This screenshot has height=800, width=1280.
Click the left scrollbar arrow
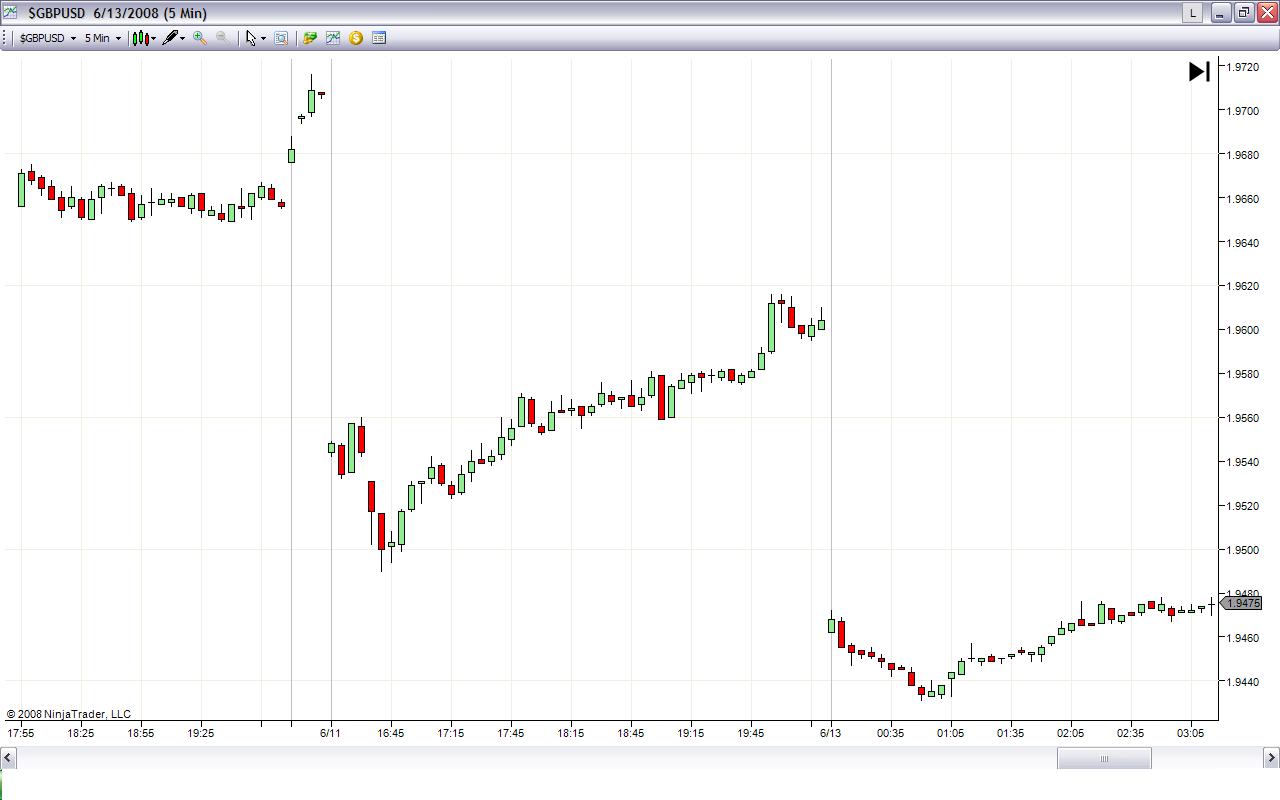point(7,759)
